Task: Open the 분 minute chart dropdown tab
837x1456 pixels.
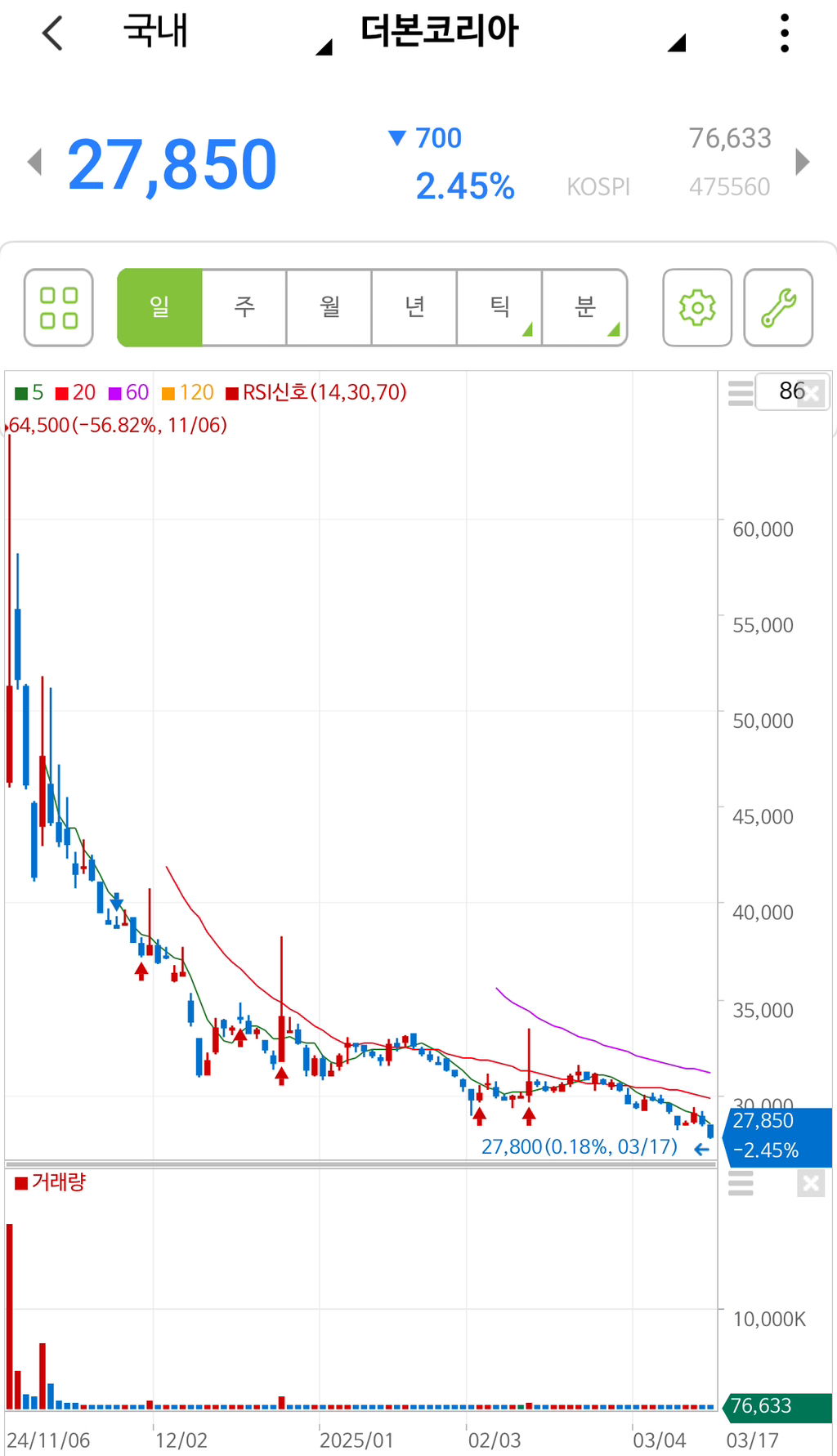Action: point(584,307)
